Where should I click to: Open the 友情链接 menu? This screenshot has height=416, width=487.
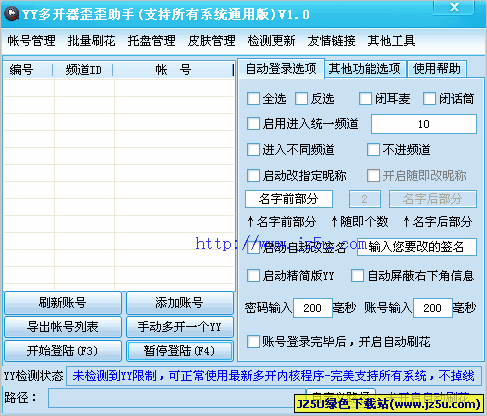pyautogui.click(x=331, y=41)
